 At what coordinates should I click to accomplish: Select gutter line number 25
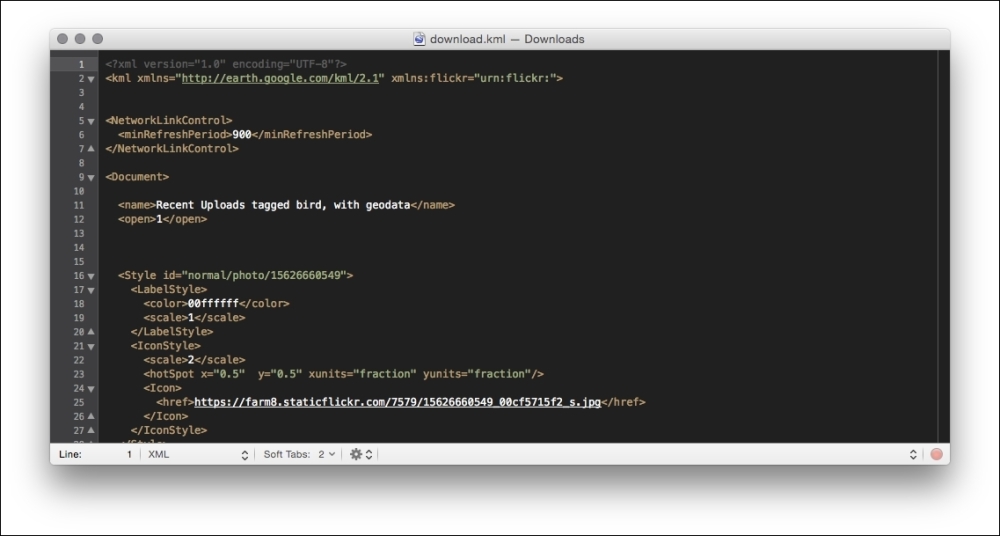pyautogui.click(x=78, y=403)
